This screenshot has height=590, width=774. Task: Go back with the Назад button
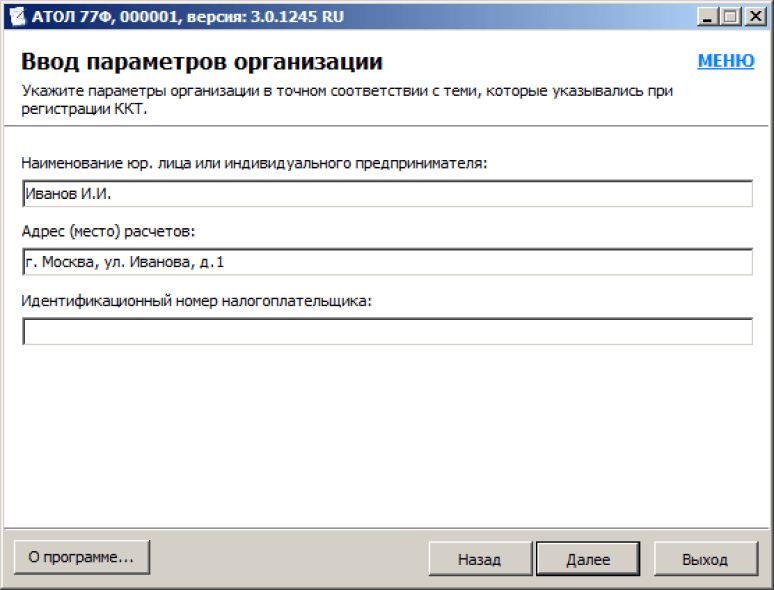(x=480, y=559)
